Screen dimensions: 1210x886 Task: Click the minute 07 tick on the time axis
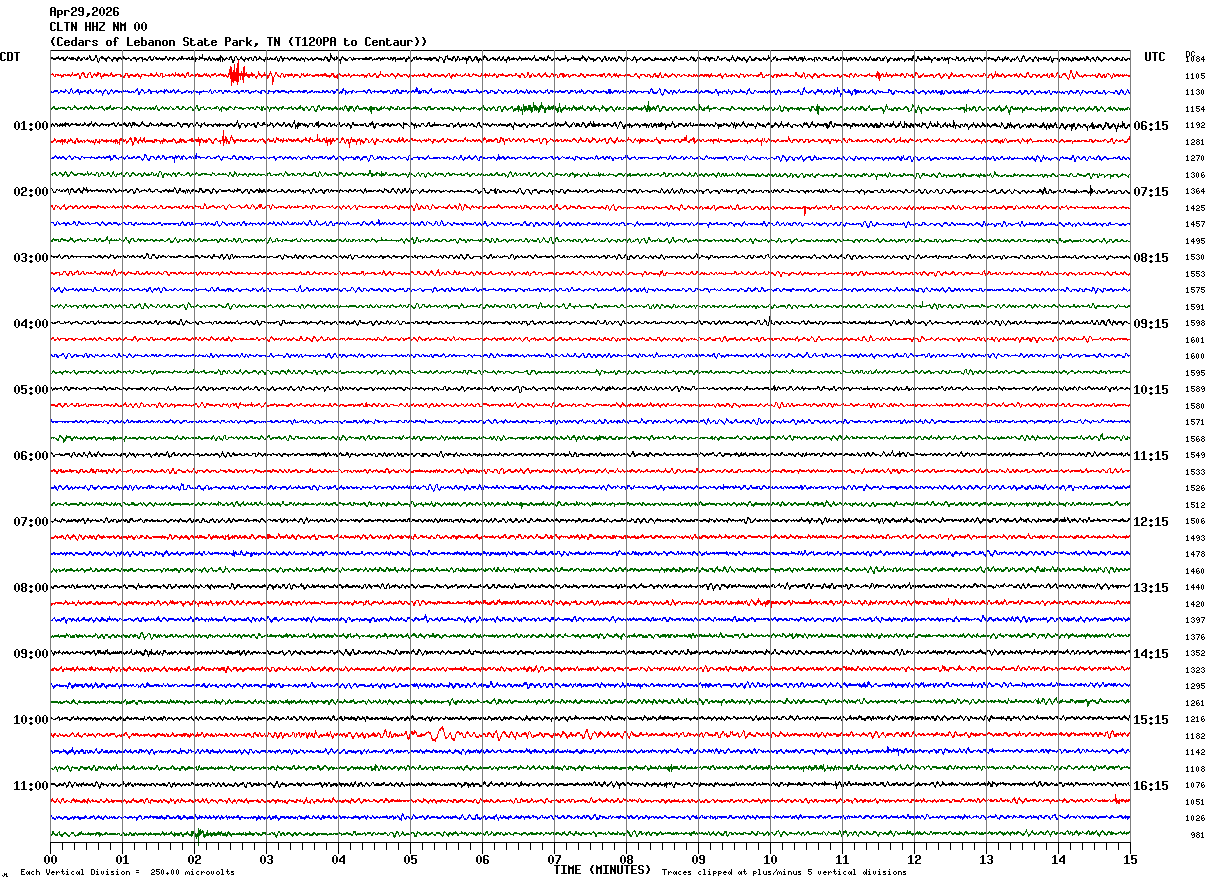coord(554,859)
